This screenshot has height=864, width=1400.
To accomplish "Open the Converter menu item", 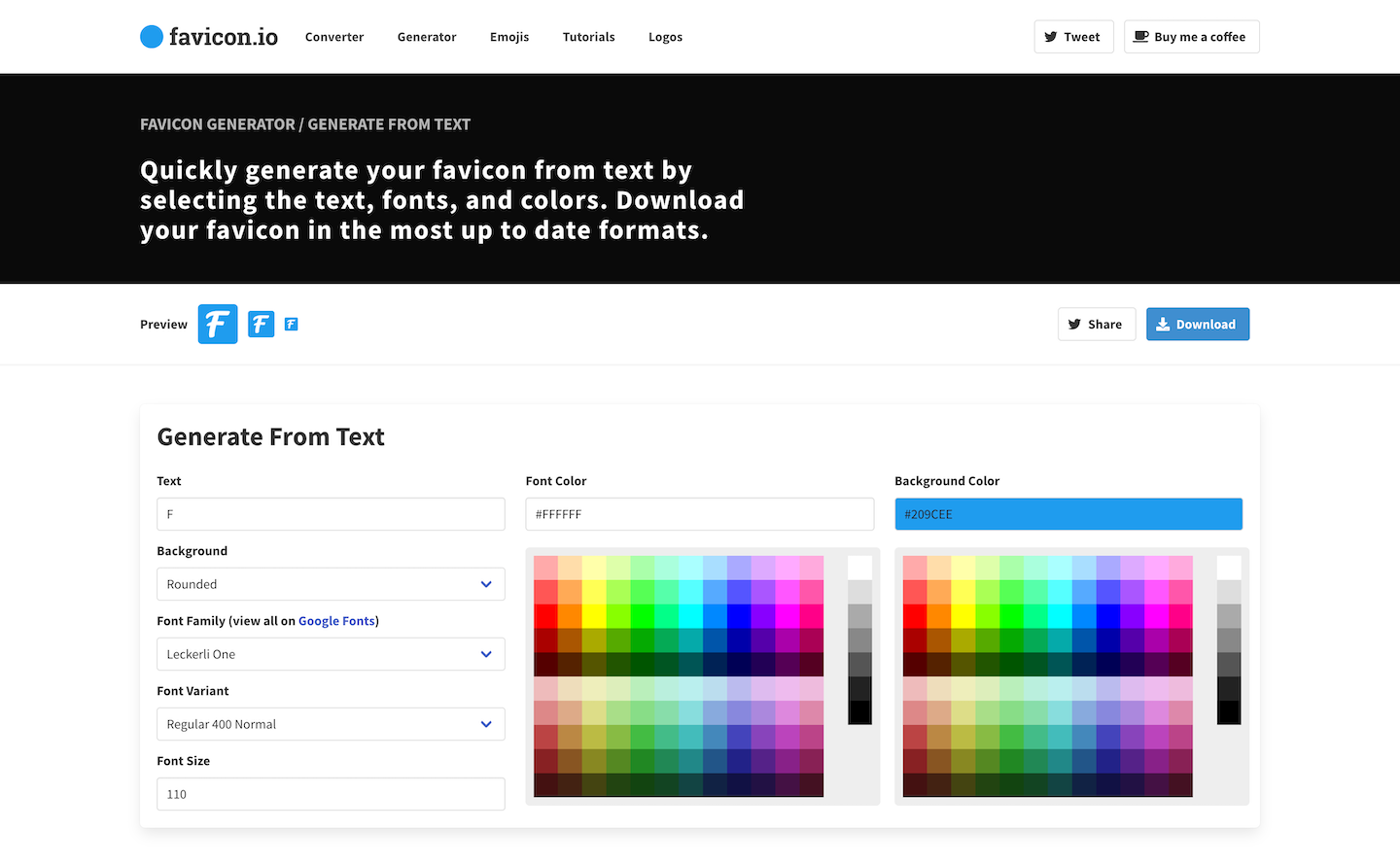I will click(334, 37).
